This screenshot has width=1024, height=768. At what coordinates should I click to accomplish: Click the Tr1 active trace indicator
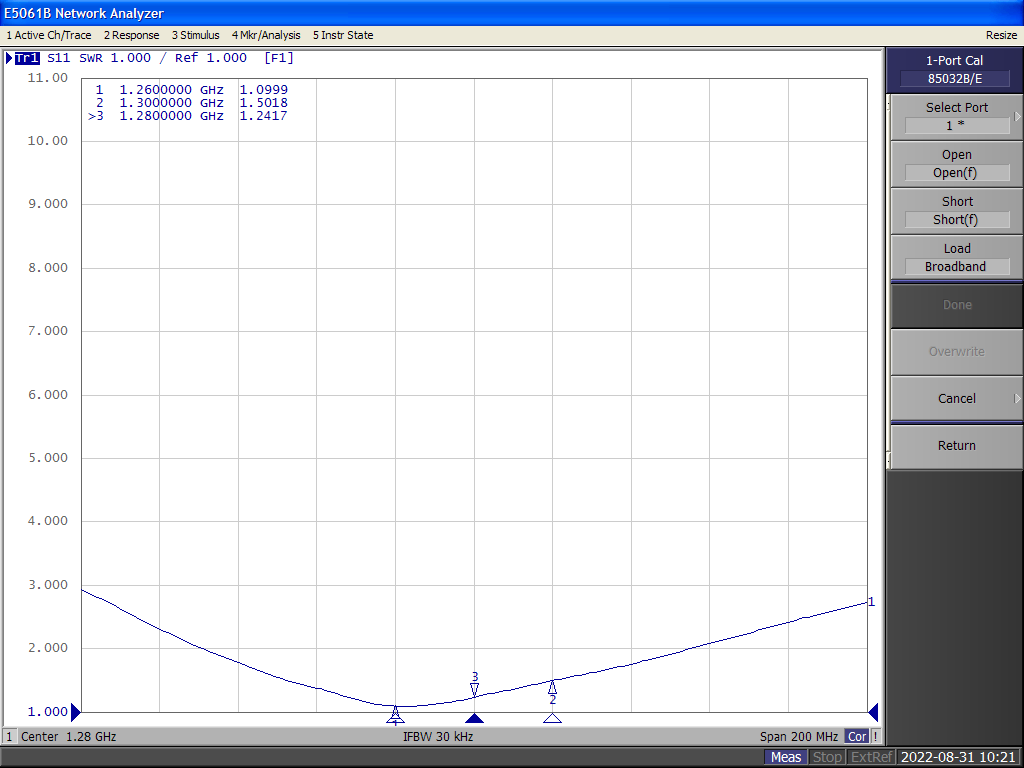27,58
